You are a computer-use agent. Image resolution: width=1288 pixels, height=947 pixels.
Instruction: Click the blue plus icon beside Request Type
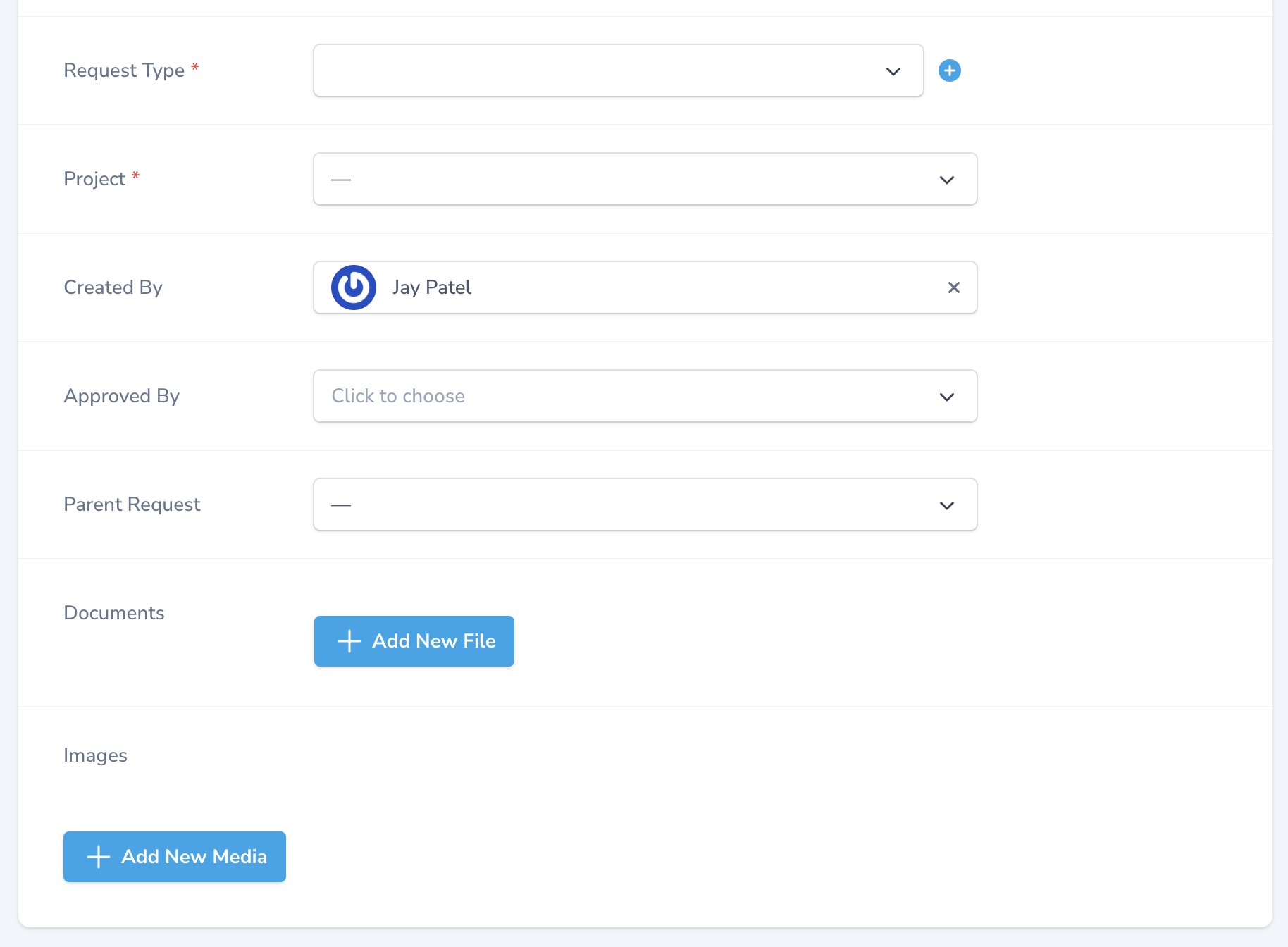tap(950, 70)
